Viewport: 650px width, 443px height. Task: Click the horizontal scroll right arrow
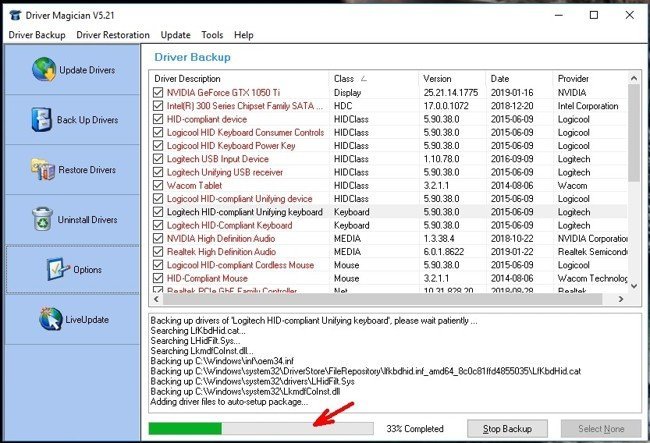coord(621,299)
